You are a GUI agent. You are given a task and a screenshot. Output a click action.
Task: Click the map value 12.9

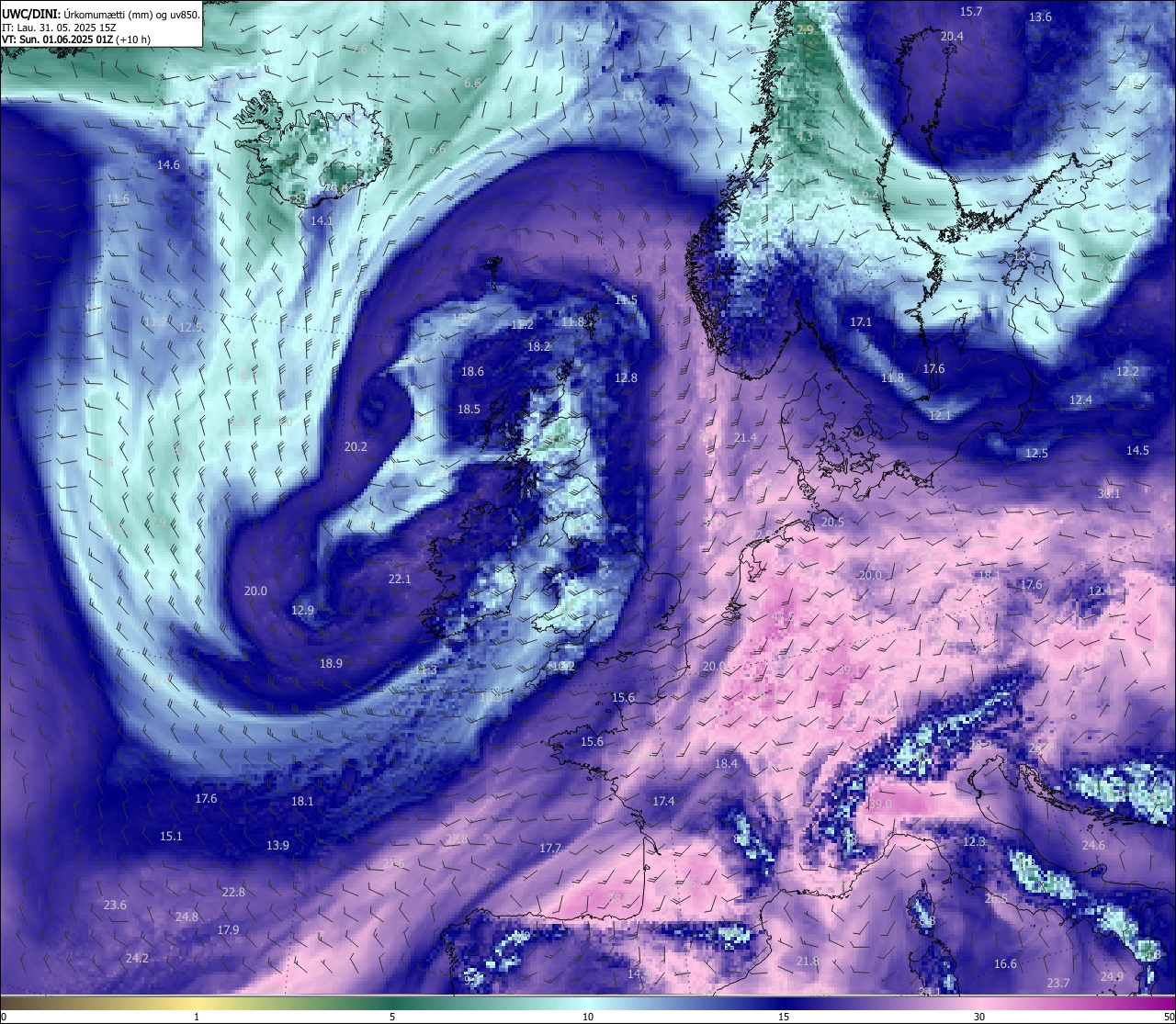point(302,611)
